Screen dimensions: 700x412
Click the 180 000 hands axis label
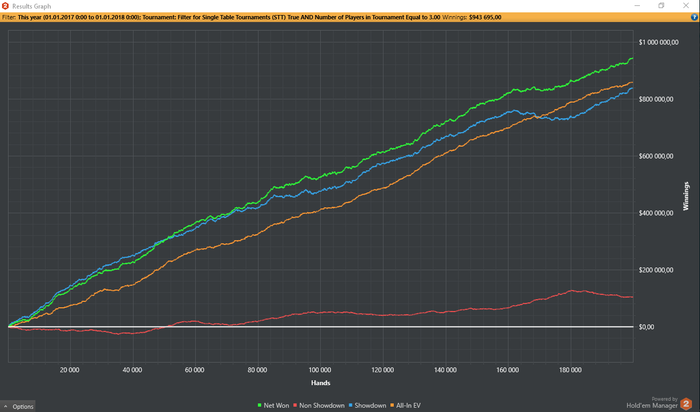(x=570, y=370)
